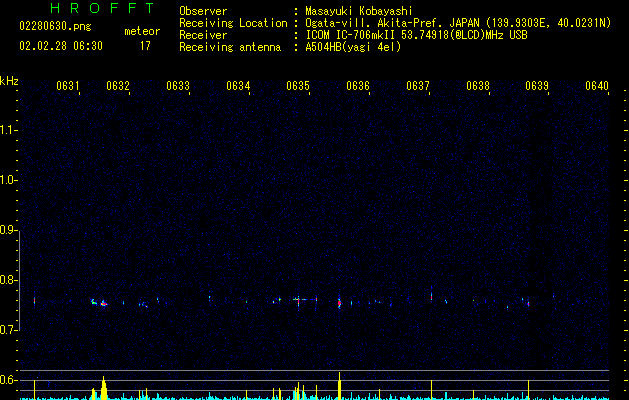Click time marker 0636
Viewport: 629px width, 400px height.
click(x=358, y=86)
